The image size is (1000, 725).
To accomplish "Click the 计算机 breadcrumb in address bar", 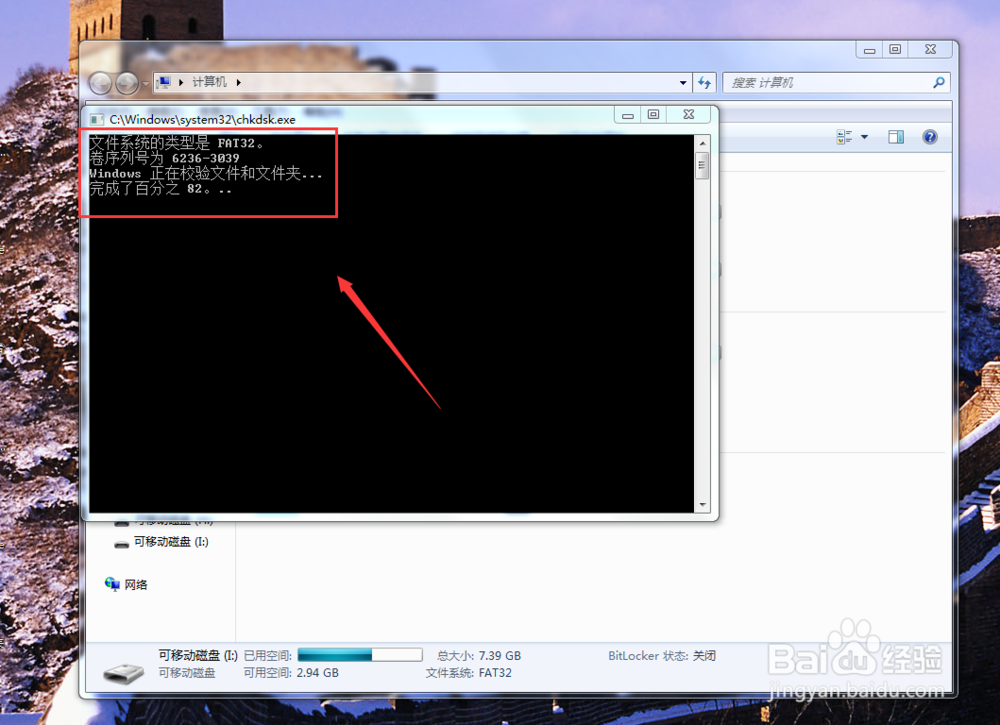I will click(209, 82).
